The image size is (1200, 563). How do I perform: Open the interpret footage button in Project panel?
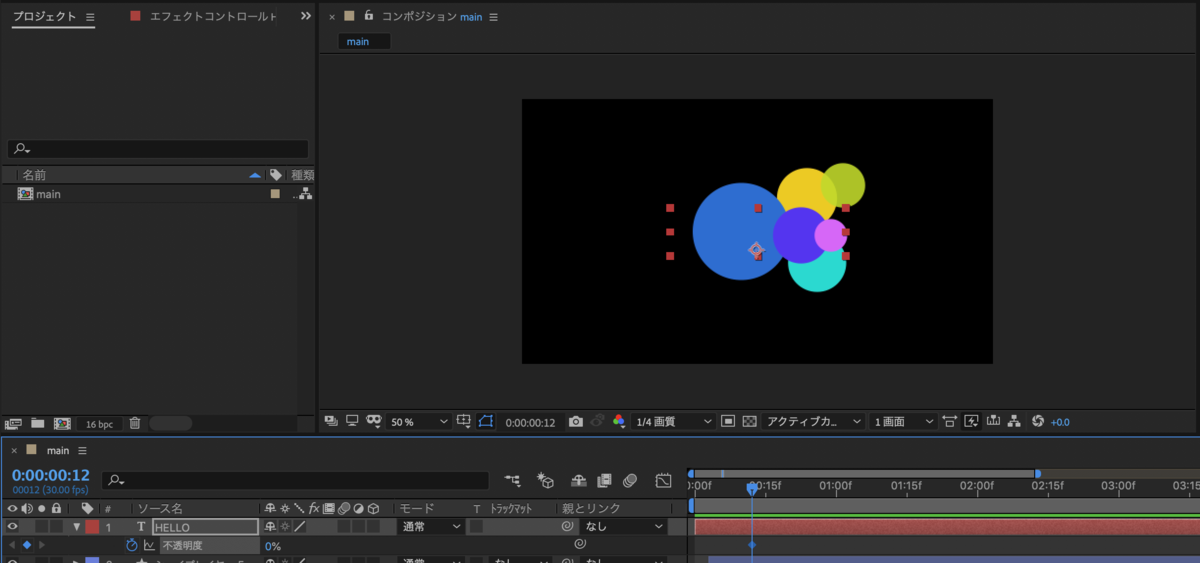[14, 423]
